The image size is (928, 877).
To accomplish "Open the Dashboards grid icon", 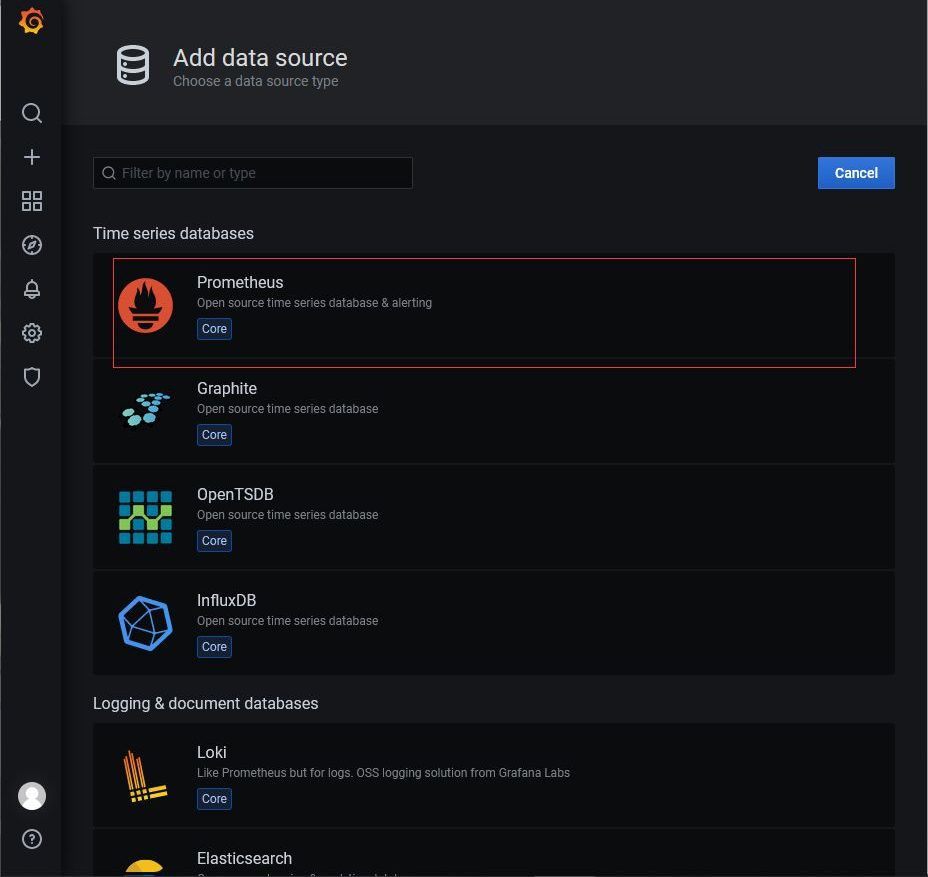I will tap(32, 201).
